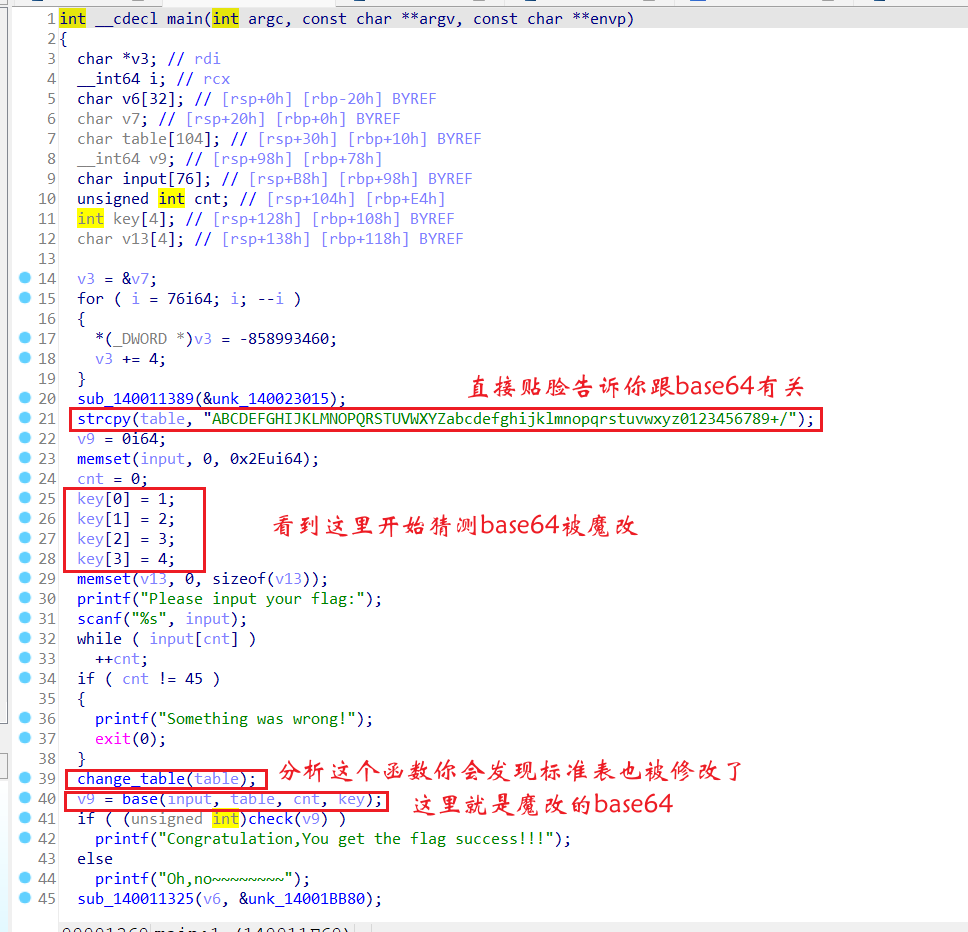This screenshot has width=968, height=932.
Task: Set breakpoint at key[3] line 28
Action: coord(25,557)
